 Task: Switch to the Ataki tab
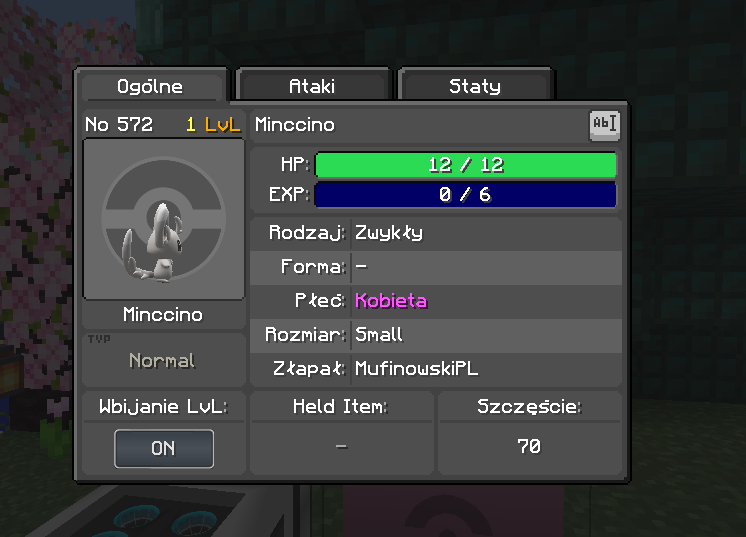point(312,86)
